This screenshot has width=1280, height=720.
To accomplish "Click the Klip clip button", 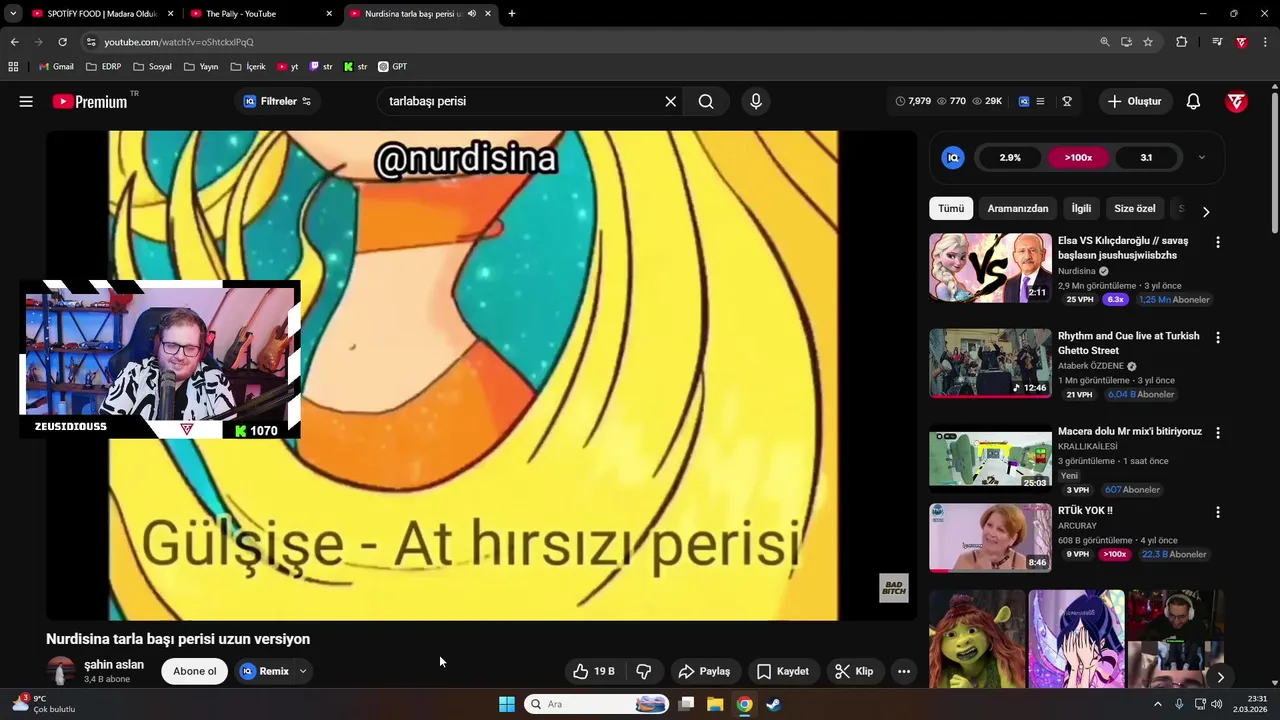I will (855, 671).
